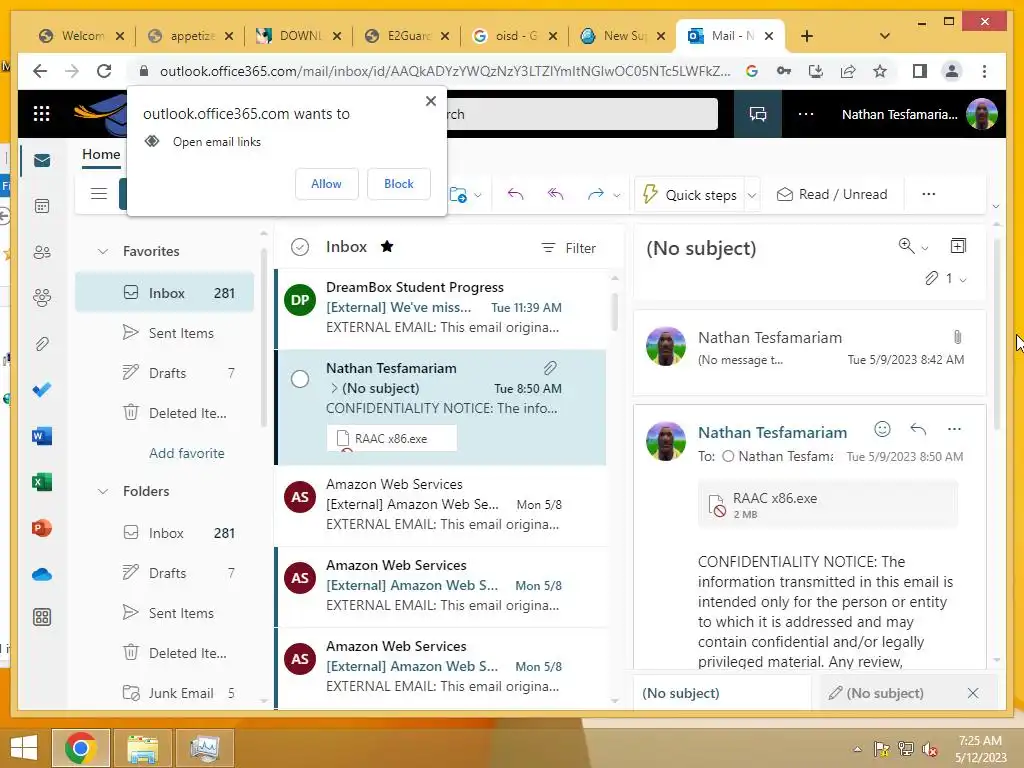Add a reaction with the smiley icon
Image resolution: width=1024 pixels, height=768 pixels.
(882, 429)
